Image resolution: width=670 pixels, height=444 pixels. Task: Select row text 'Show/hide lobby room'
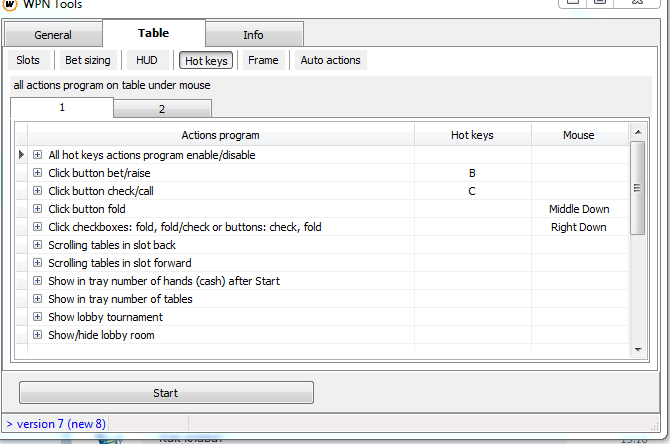tap(101, 335)
